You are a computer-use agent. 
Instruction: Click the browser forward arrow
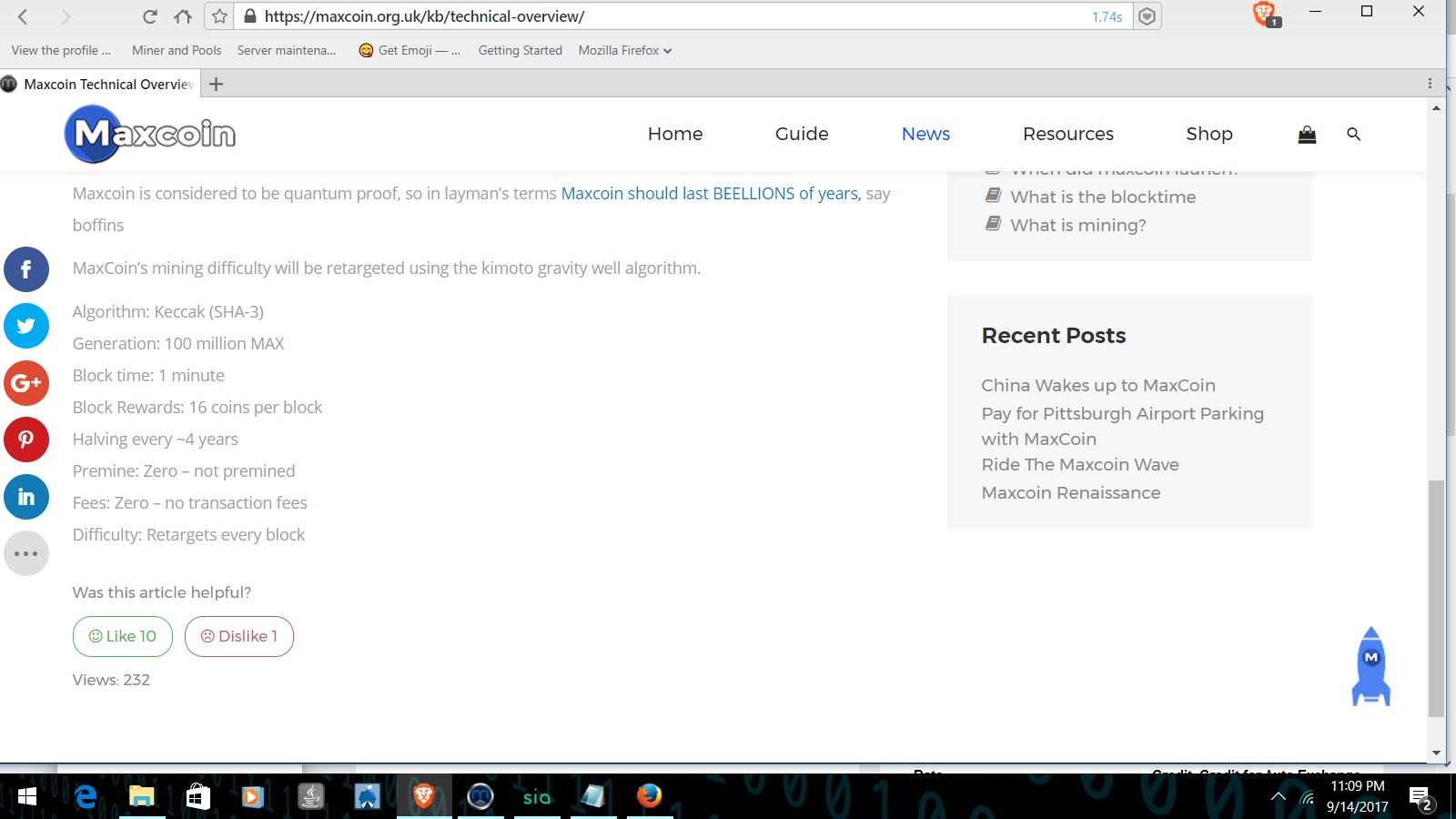tap(66, 16)
